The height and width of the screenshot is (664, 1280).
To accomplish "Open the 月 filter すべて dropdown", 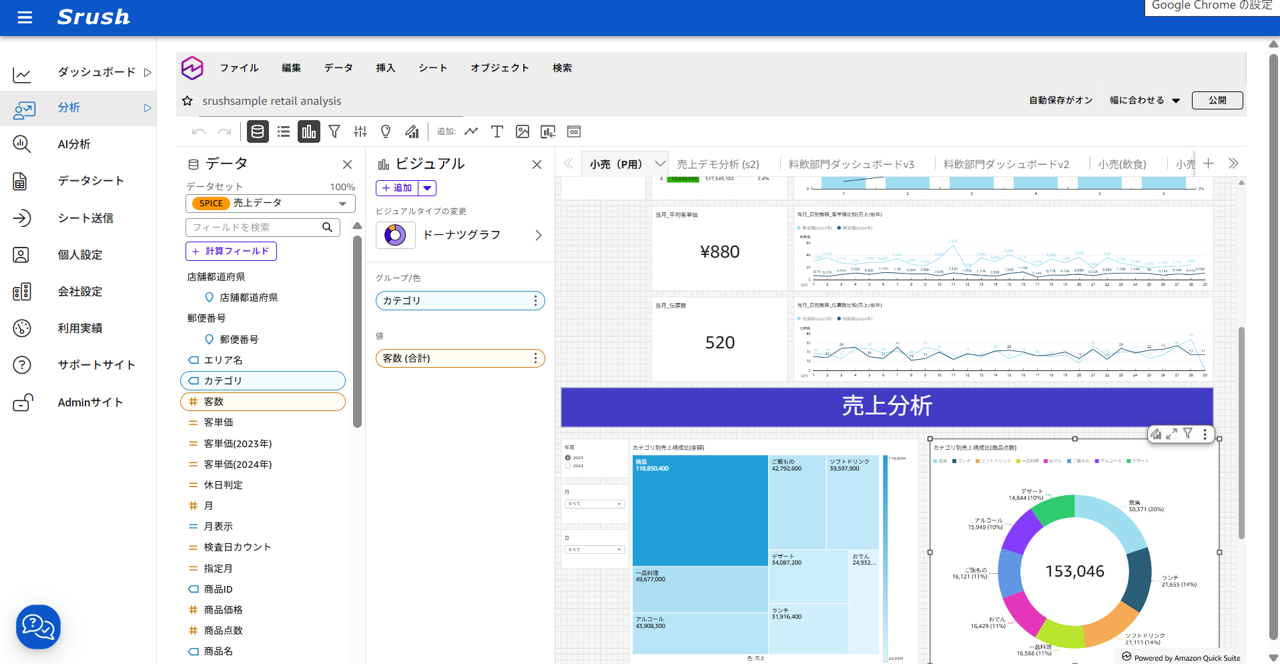I will tap(594, 504).
